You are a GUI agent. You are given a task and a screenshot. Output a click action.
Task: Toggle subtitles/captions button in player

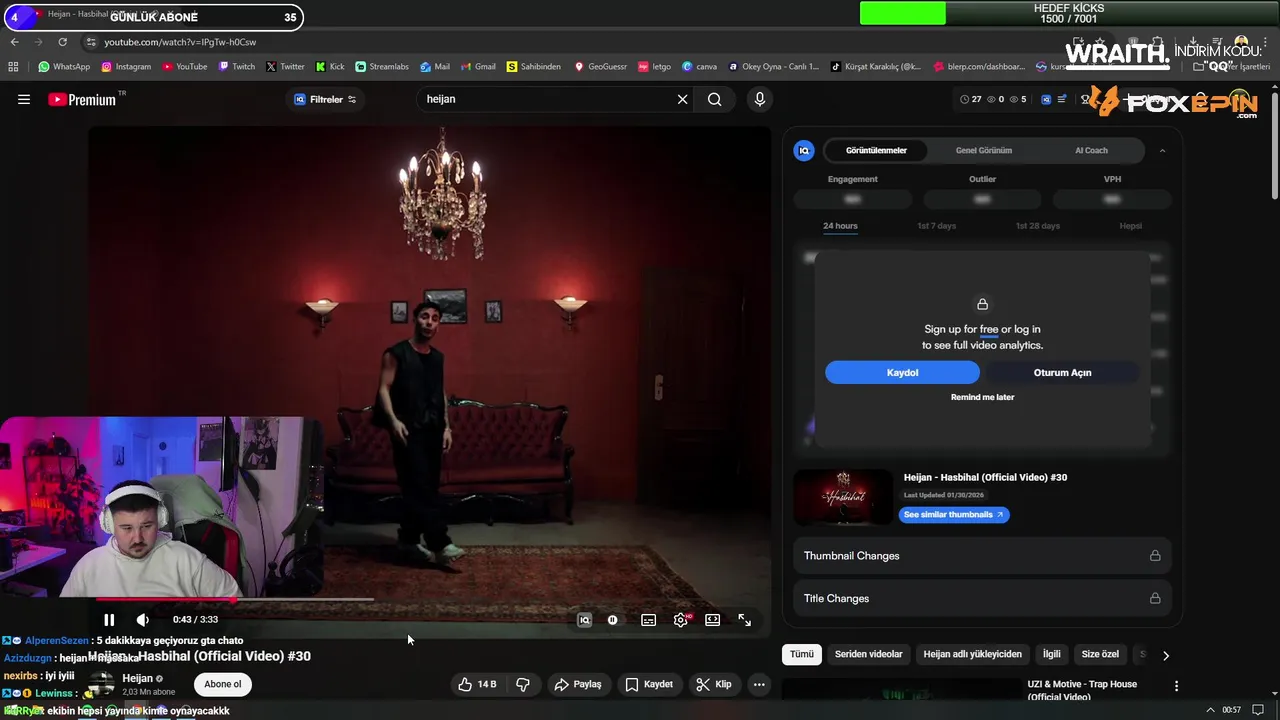tap(649, 620)
